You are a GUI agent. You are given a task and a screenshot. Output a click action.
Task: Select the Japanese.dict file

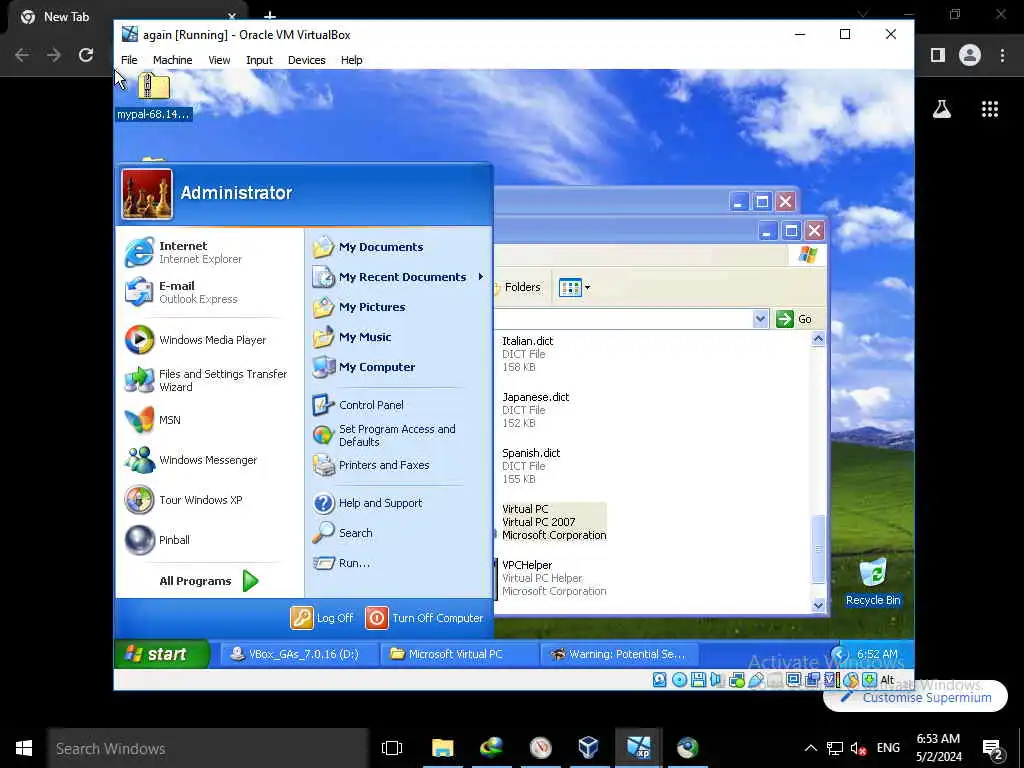tap(535, 410)
